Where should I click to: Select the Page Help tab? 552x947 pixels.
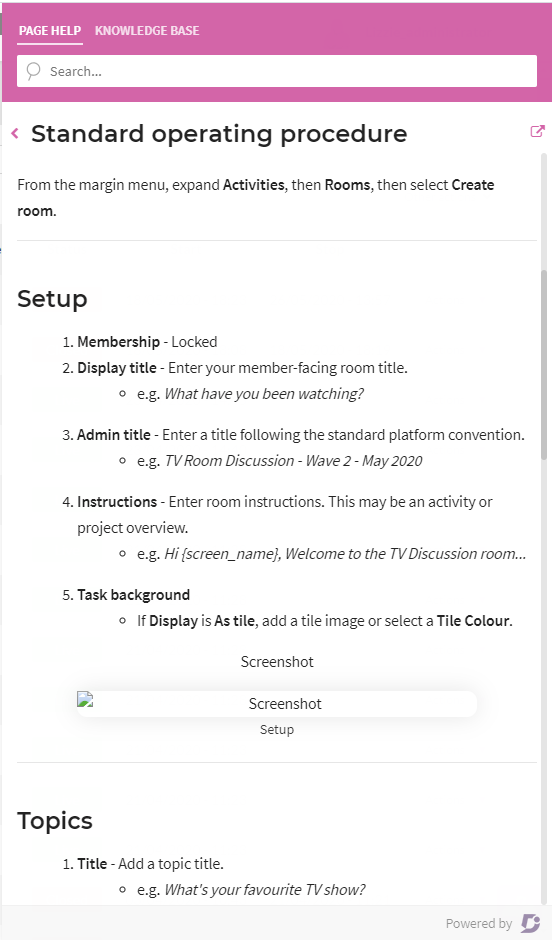(x=50, y=31)
